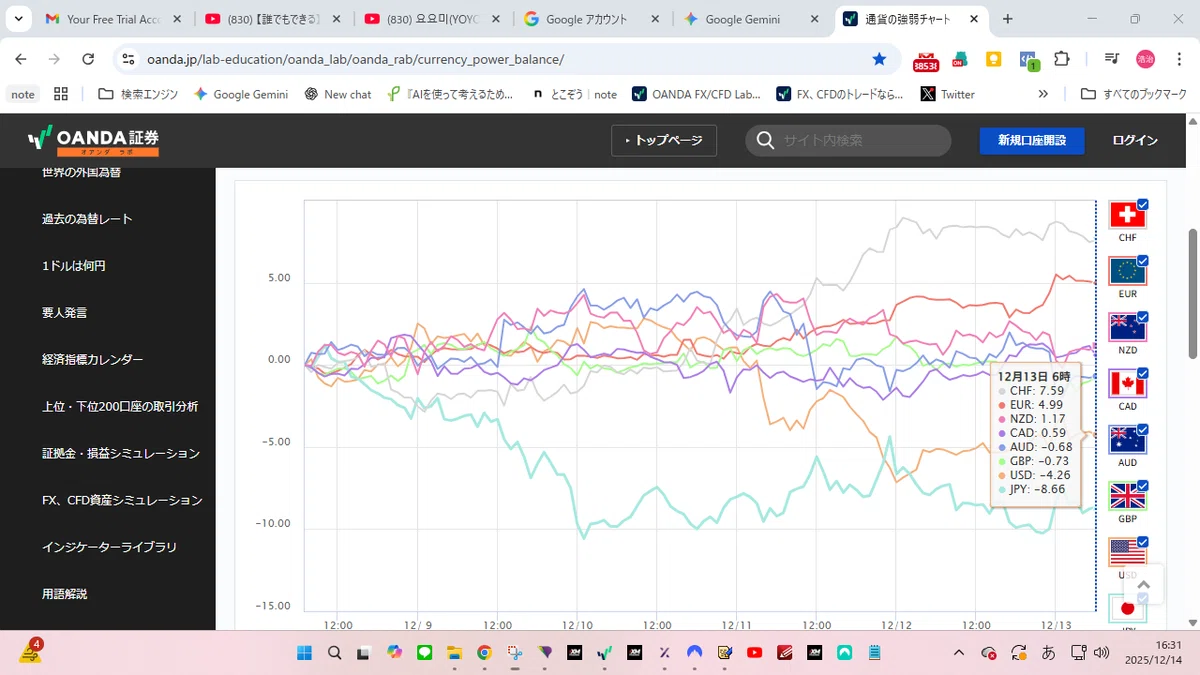Open the apps grid icon in bookmarks bar
The image size is (1200, 675).
tap(61, 94)
